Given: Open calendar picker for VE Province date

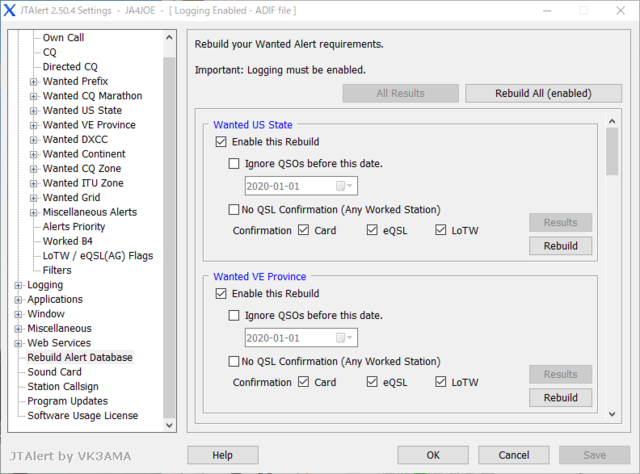Looking at the screenshot, I should [344, 338].
